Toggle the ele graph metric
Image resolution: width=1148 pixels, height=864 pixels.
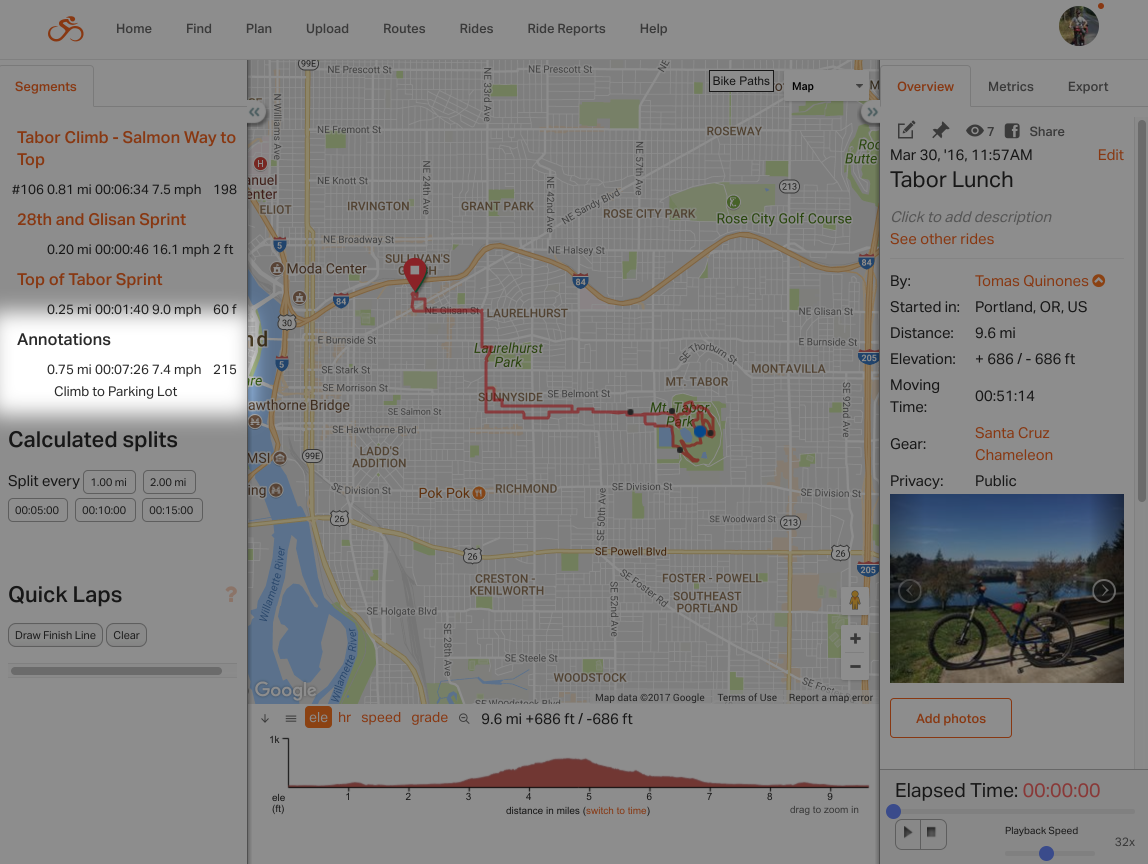(x=318, y=718)
